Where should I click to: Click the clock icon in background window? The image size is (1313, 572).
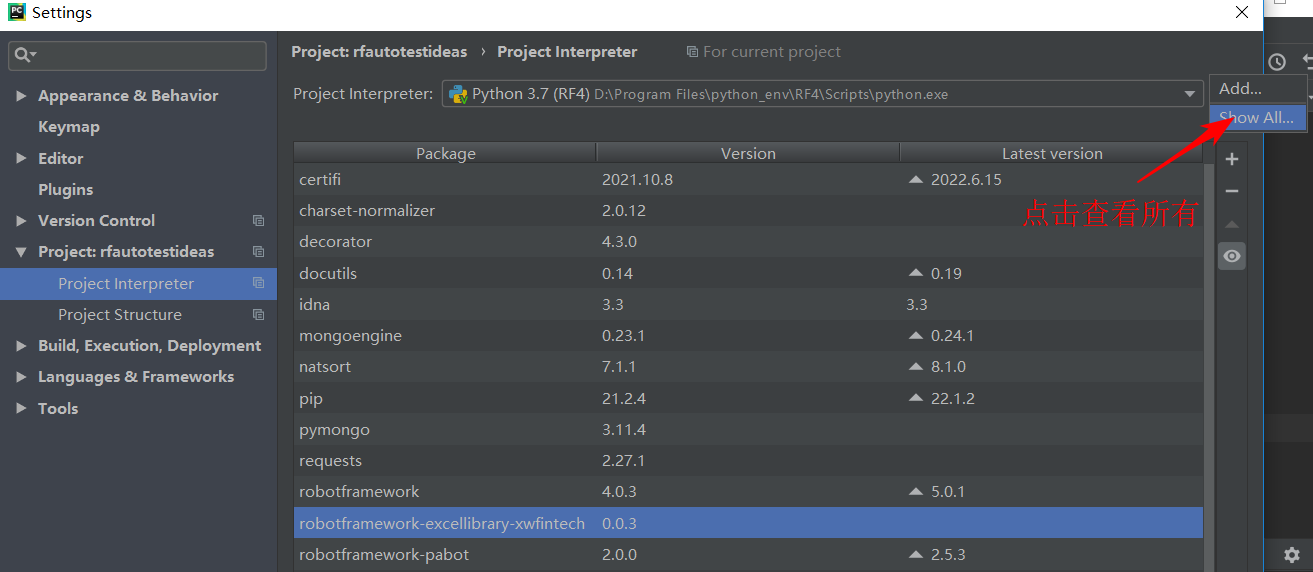pyautogui.click(x=1277, y=62)
